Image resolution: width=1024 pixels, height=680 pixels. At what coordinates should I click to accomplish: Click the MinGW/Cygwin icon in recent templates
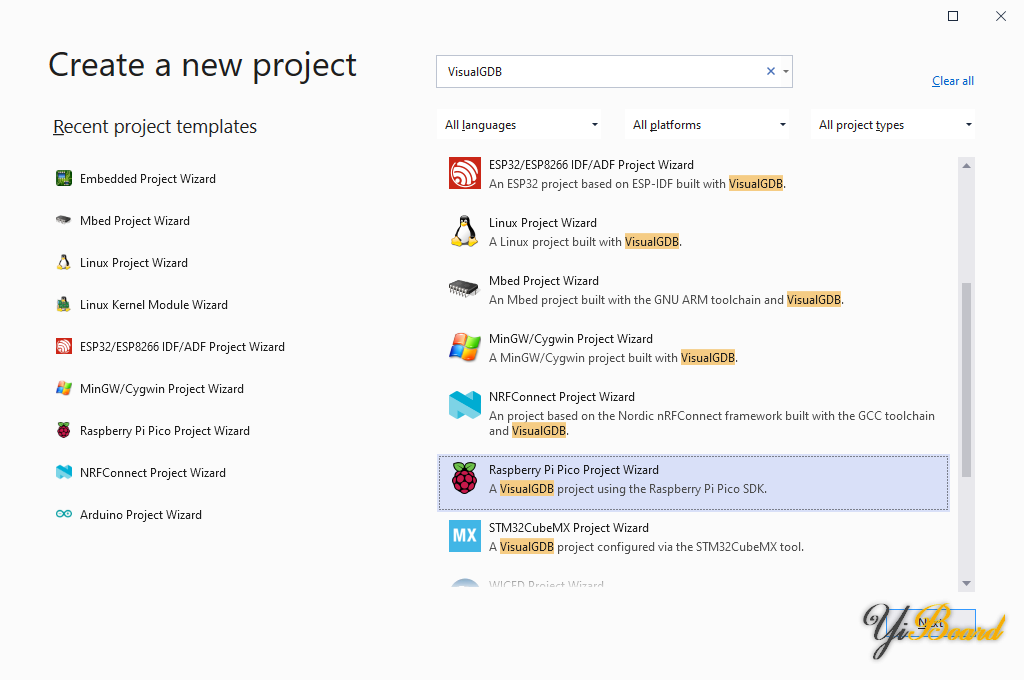(x=63, y=389)
